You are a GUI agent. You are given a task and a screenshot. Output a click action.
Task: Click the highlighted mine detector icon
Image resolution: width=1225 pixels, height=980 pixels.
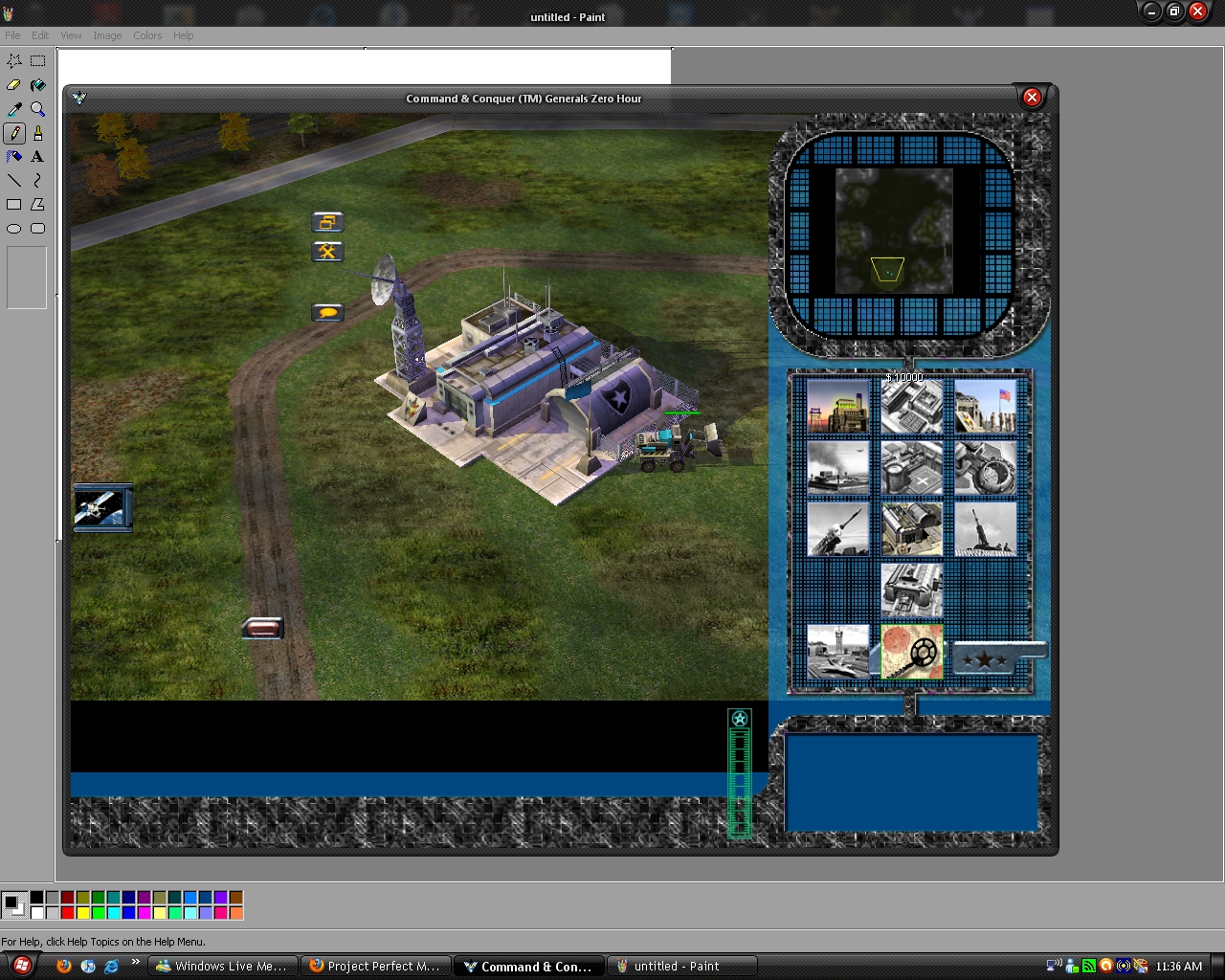coord(911,652)
